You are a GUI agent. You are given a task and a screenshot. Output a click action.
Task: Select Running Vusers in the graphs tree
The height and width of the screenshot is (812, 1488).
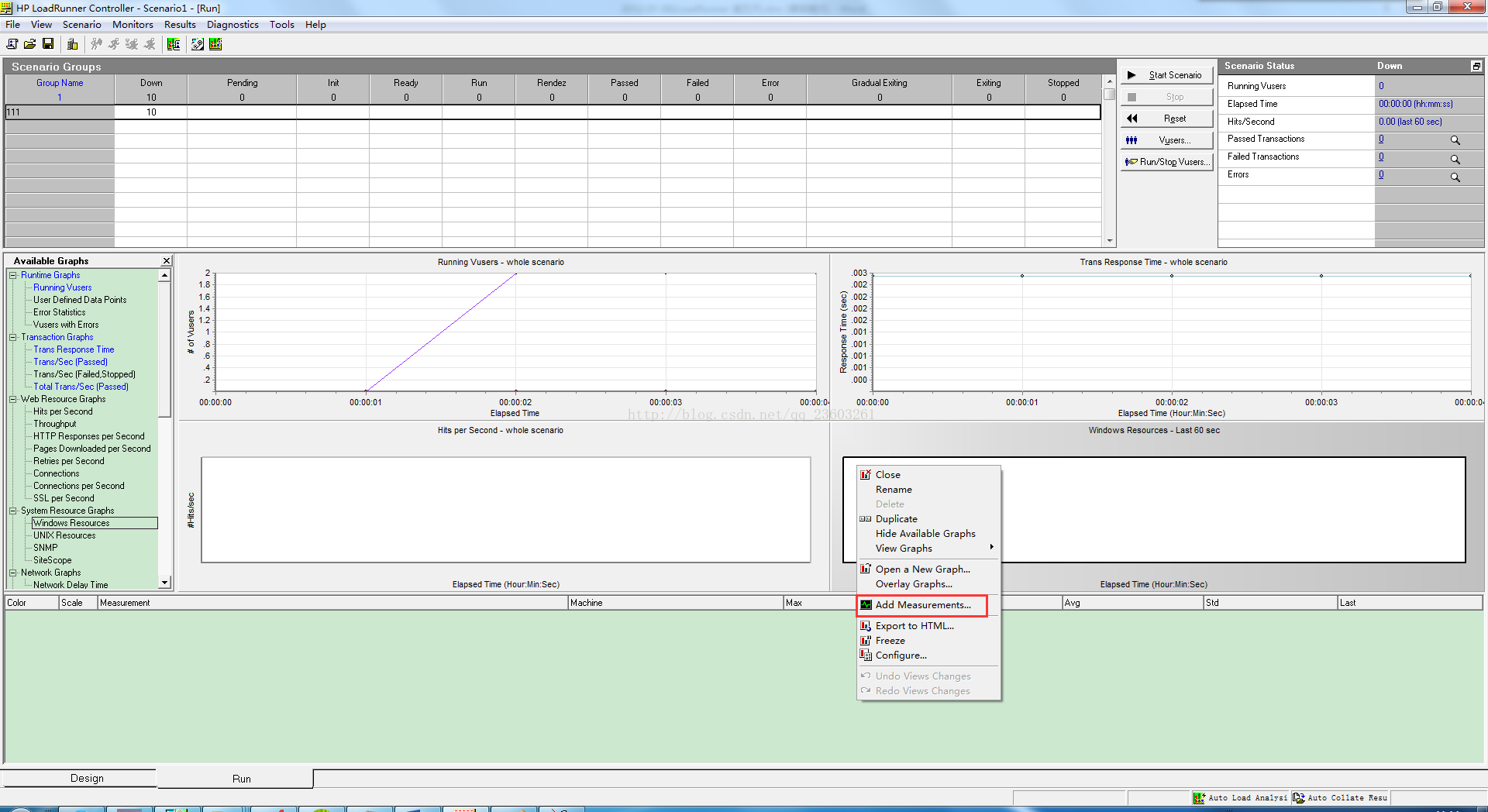[62, 287]
